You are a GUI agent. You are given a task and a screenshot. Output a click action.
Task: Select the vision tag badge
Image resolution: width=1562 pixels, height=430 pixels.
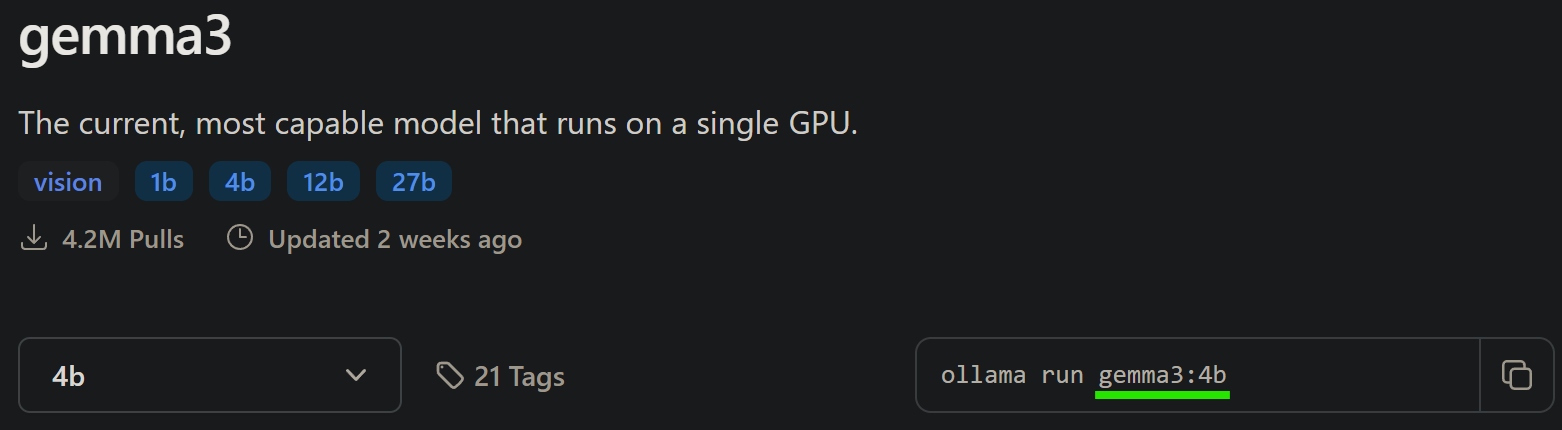68,182
